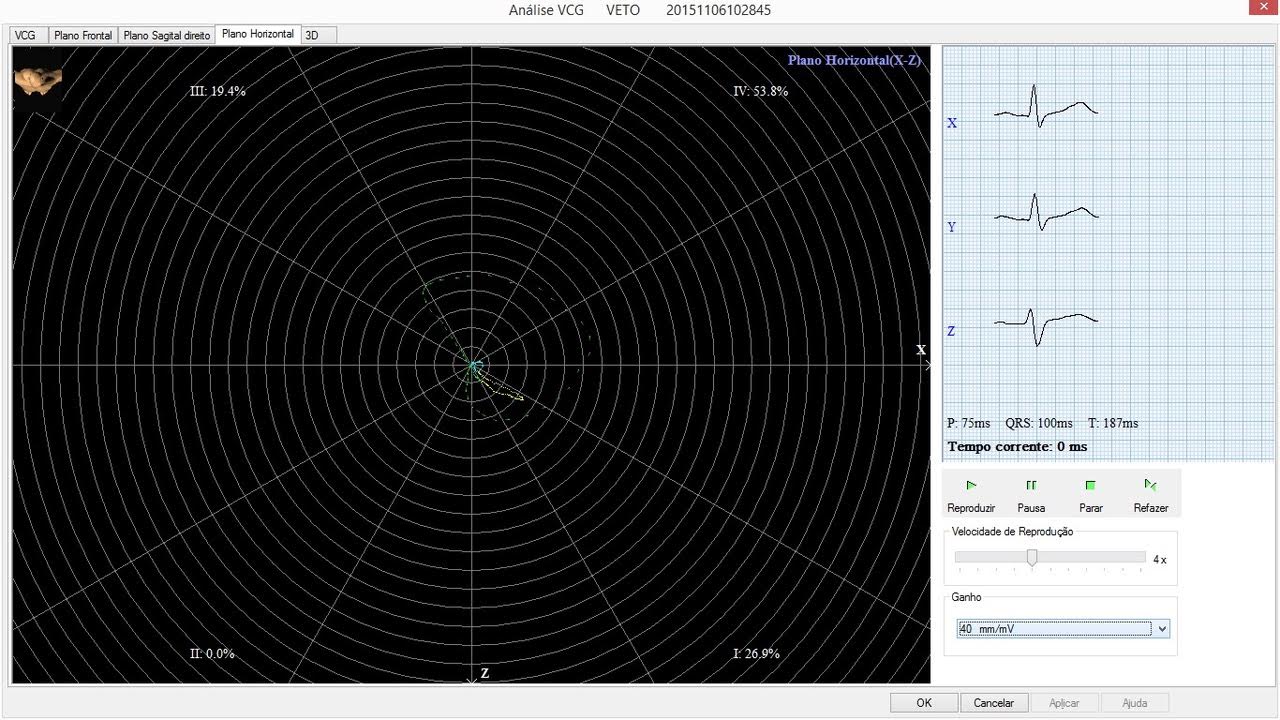This screenshot has width=1280, height=720.
Task: Switch to the VCG tab
Action: click(x=25, y=35)
